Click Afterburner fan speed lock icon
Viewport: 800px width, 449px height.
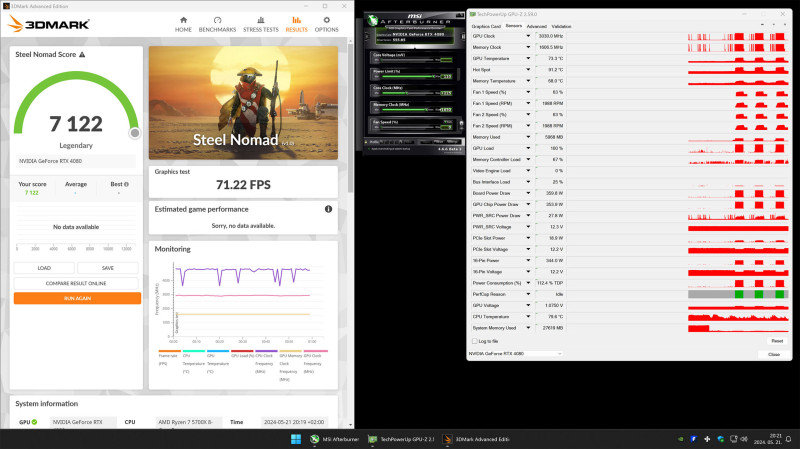tap(461, 123)
